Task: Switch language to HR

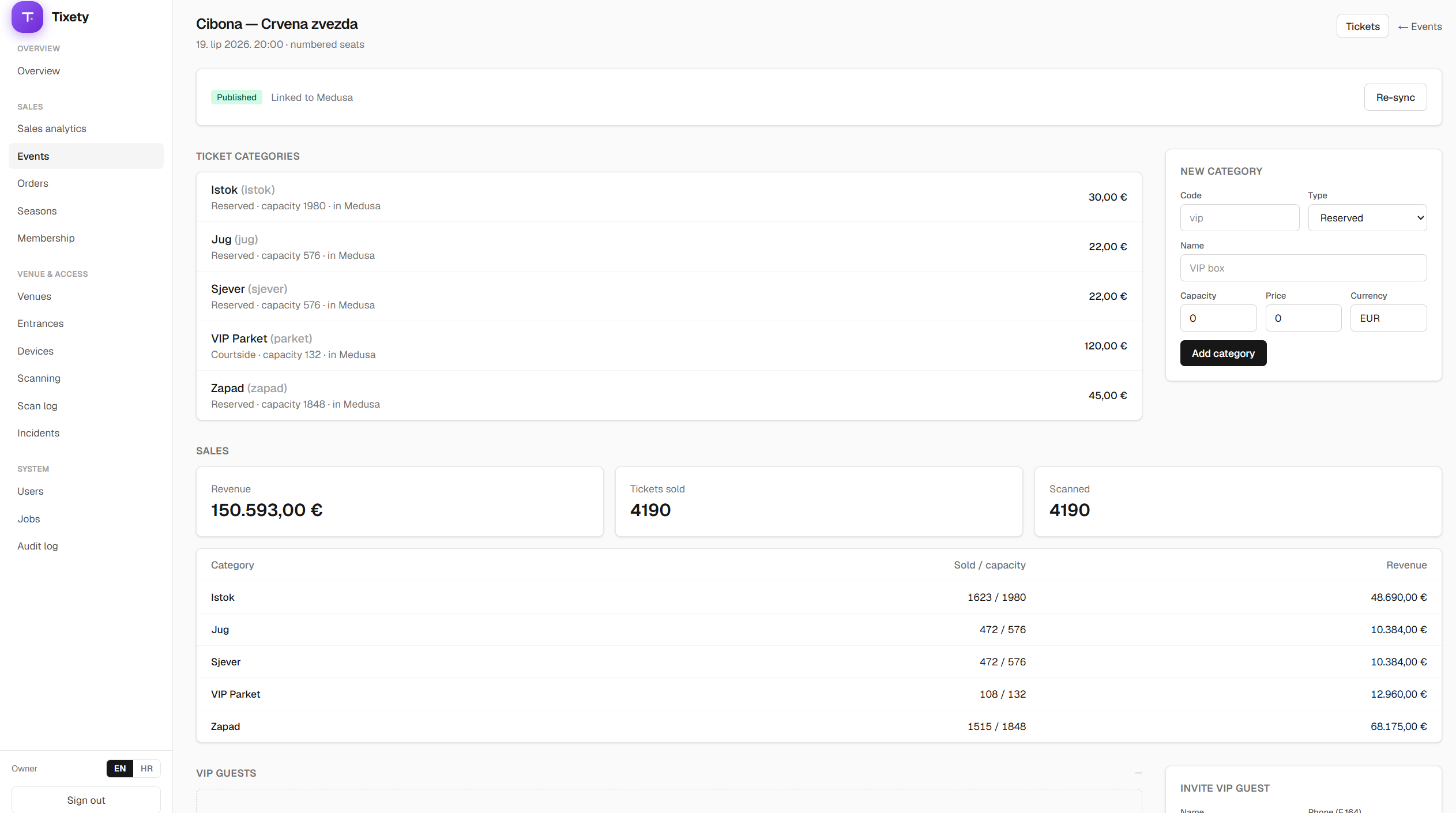Action: pos(147,769)
